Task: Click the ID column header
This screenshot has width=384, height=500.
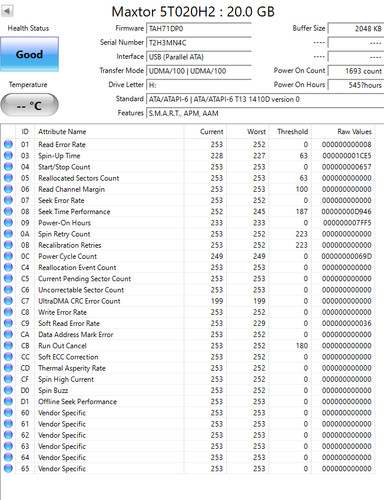Action: 25,132
